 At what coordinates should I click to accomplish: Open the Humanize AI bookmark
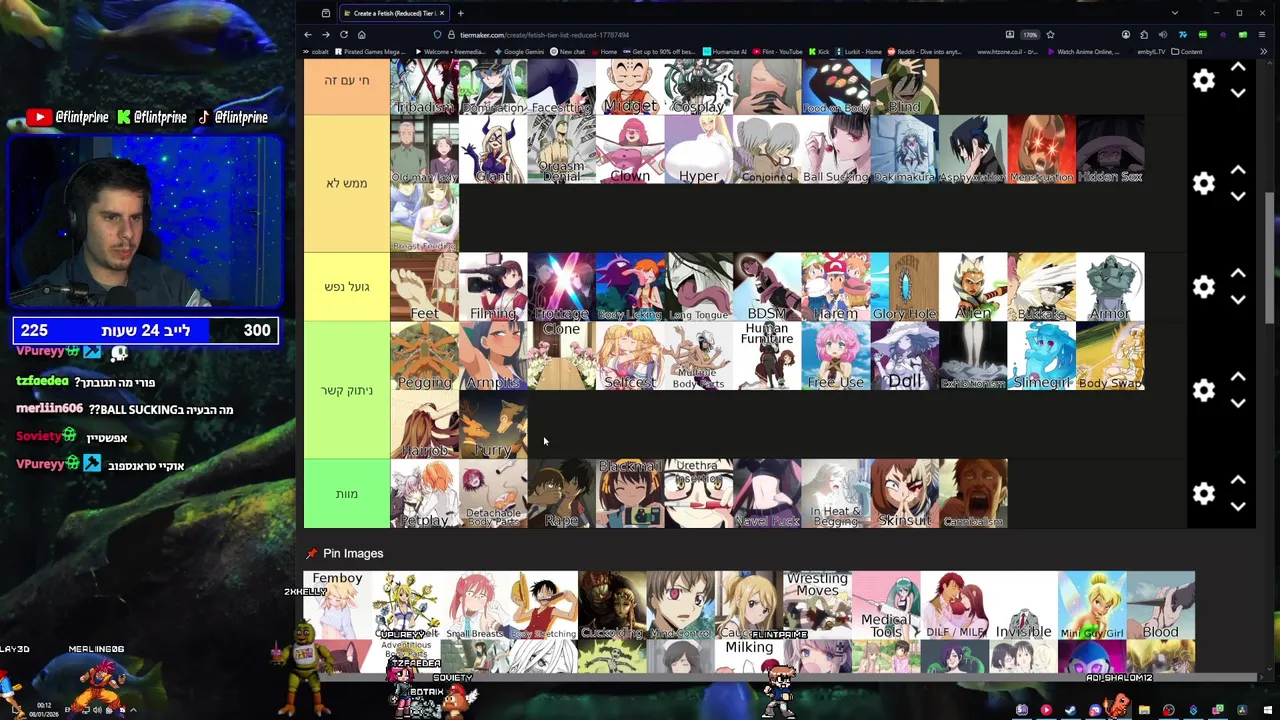click(725, 52)
